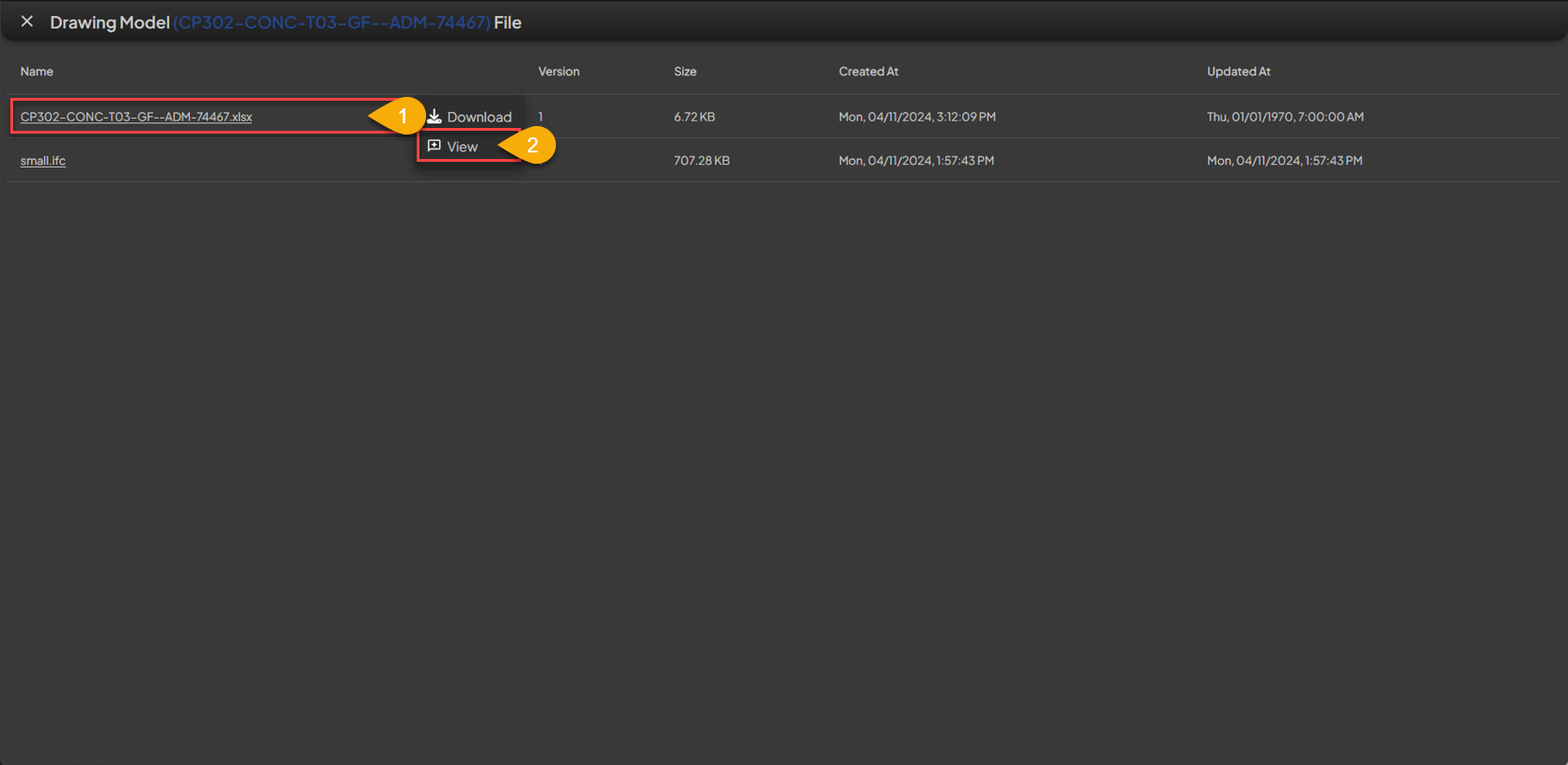
Task: Open the CP302-CONC-T03-GF--ADM-74467.xlsx file link
Action: click(x=136, y=117)
